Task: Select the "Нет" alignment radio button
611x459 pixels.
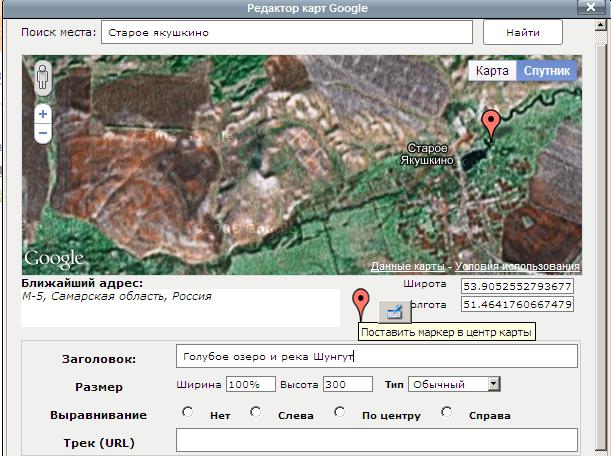Action: pos(188,412)
